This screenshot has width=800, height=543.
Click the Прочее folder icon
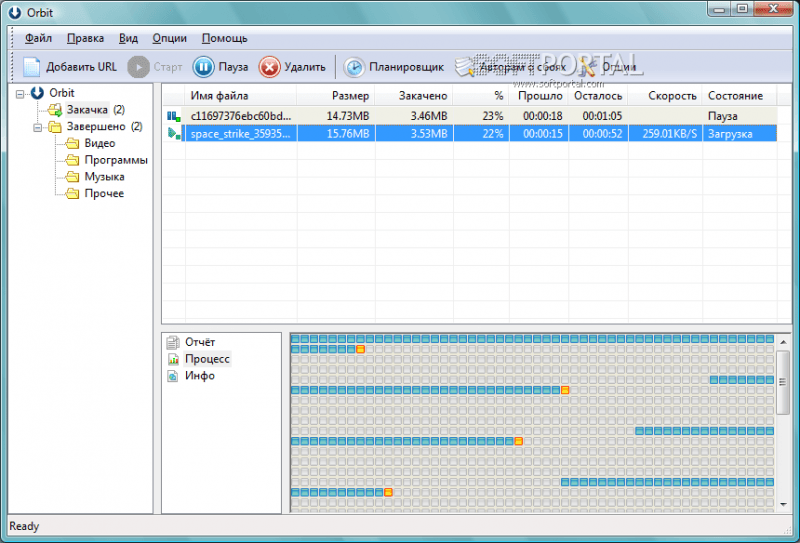[72, 193]
